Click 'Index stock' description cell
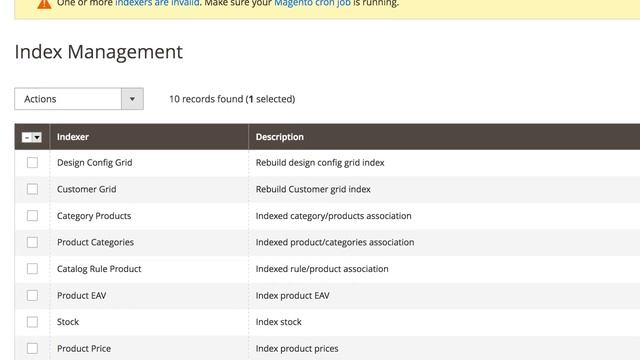 coord(279,322)
